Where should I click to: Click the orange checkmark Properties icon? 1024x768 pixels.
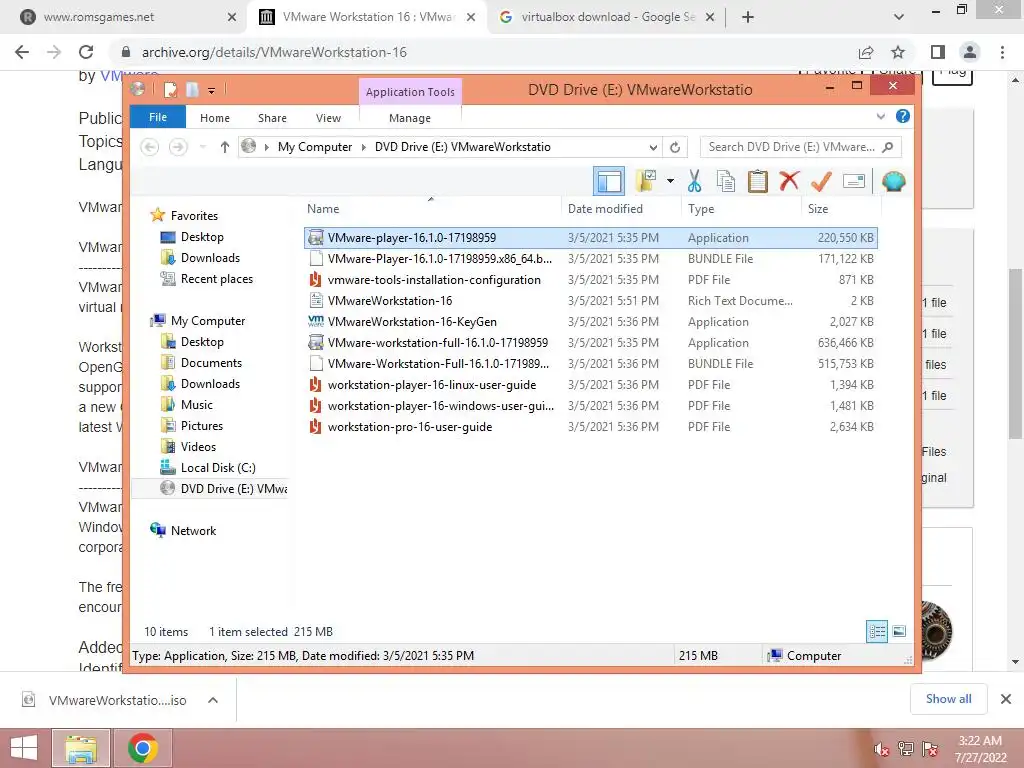pos(821,181)
